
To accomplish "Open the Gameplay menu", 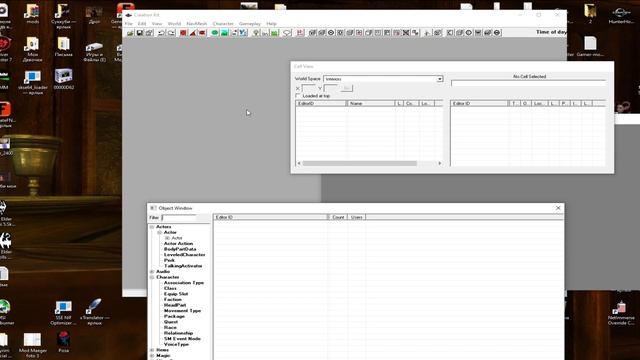I will coord(250,24).
